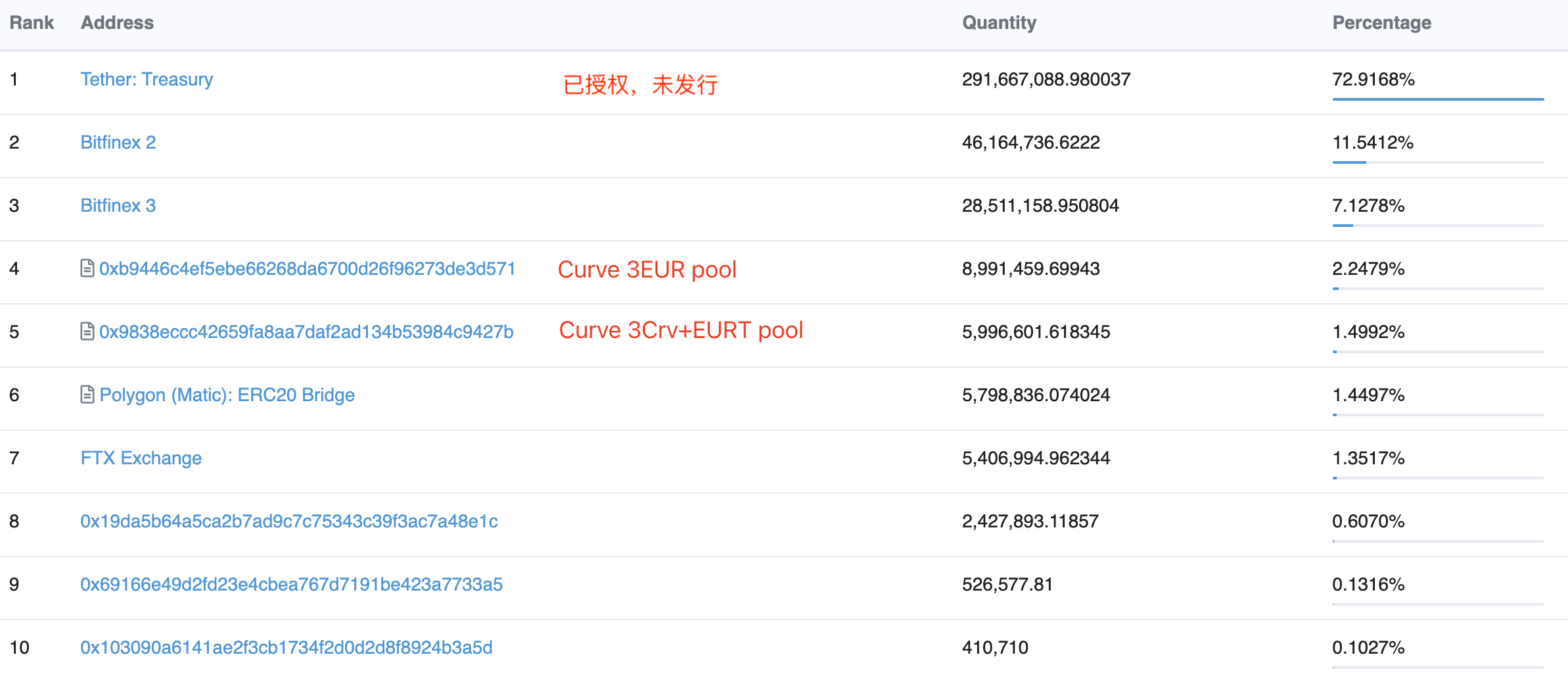Select quantity 410,710
This screenshot has width=1568, height=680.
pos(996,648)
